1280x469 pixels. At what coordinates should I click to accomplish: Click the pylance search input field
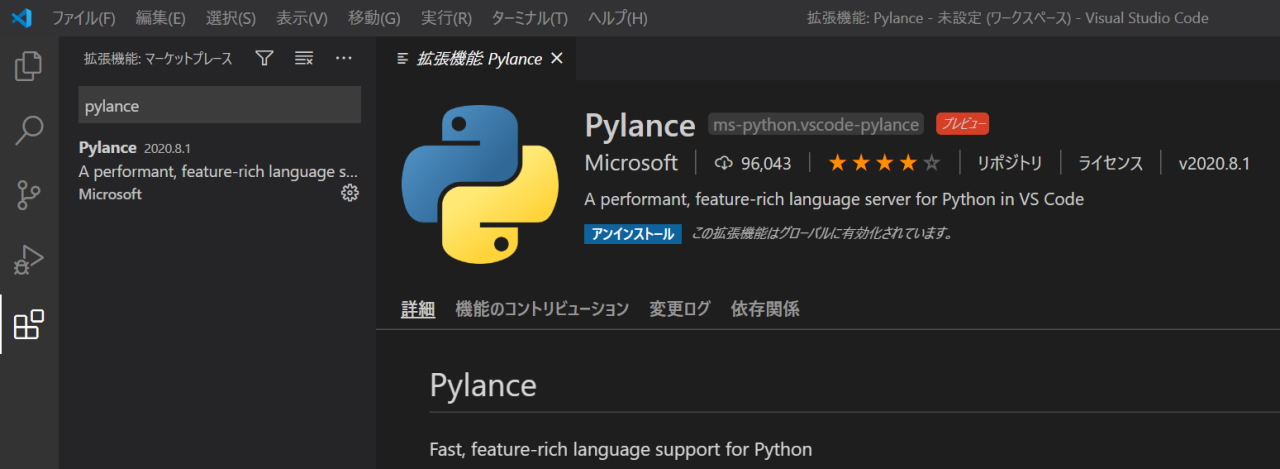219,105
